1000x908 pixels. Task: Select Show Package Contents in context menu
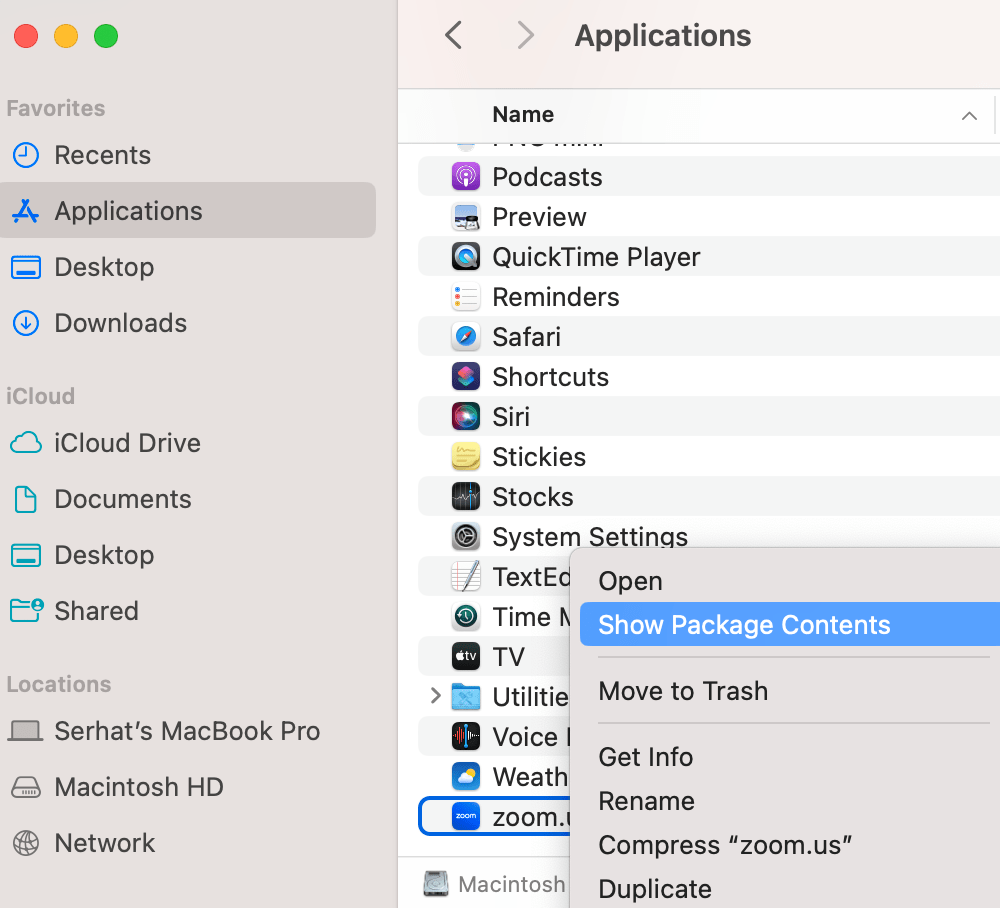coord(790,624)
